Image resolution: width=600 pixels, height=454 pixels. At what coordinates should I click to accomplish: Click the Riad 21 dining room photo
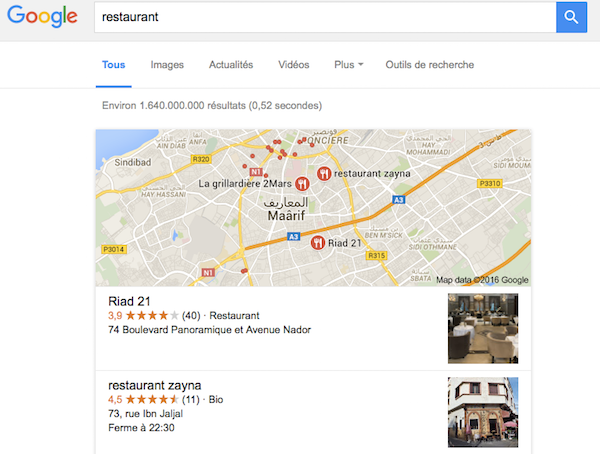click(483, 328)
